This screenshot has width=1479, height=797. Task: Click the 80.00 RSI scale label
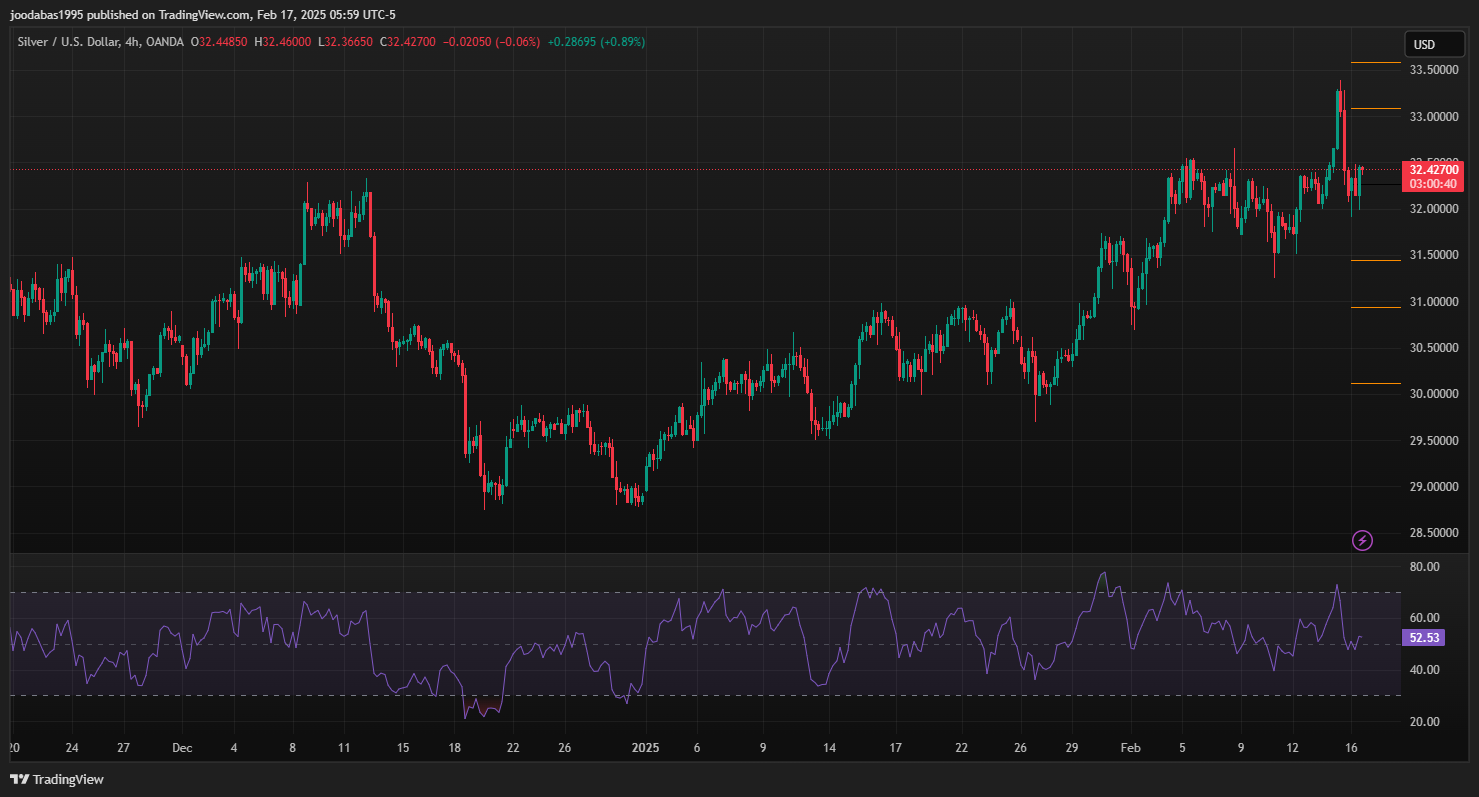[x=1424, y=566]
